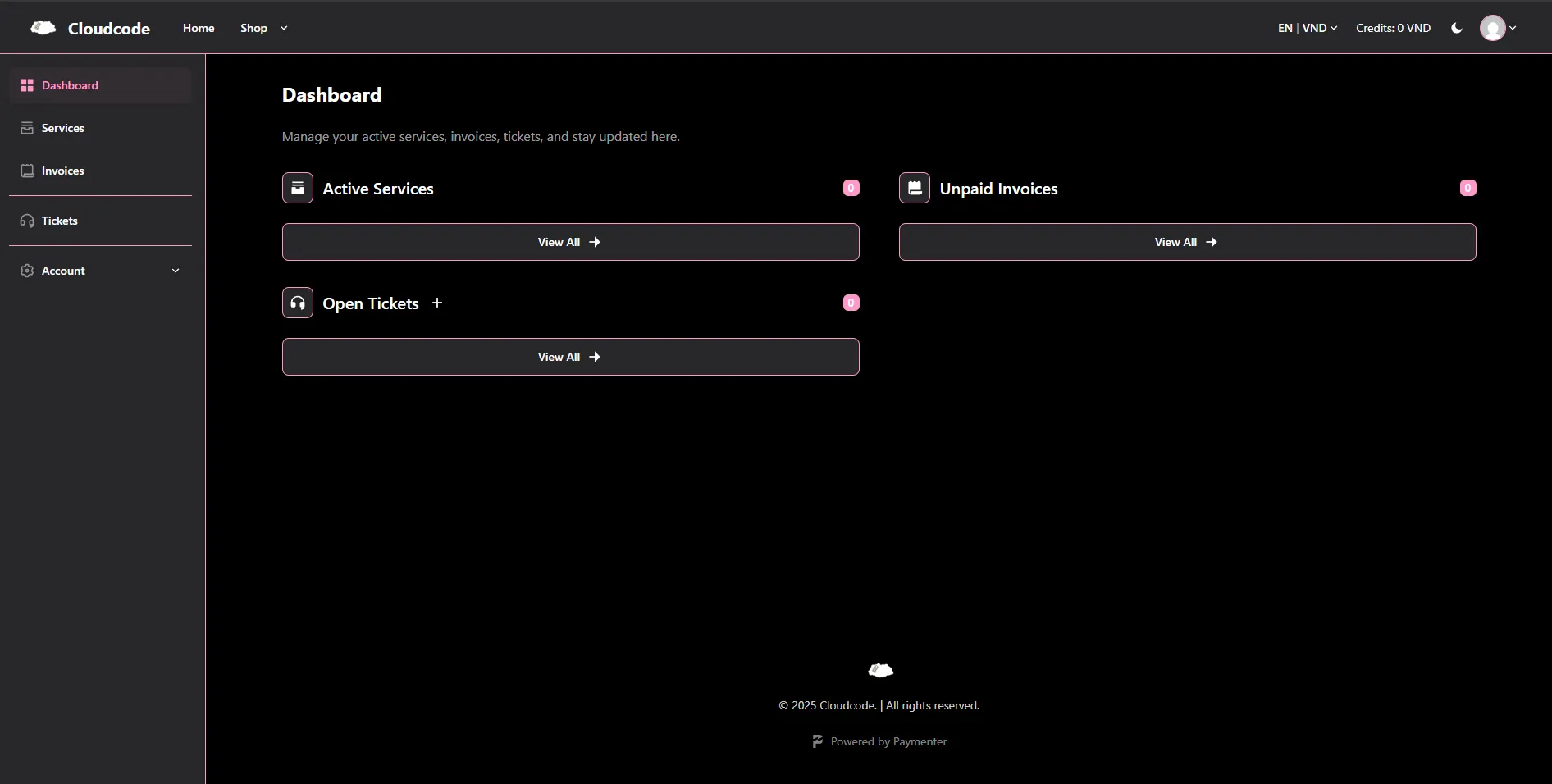The height and width of the screenshot is (784, 1552).
Task: Expand the Account section in sidebar
Action: 176,271
